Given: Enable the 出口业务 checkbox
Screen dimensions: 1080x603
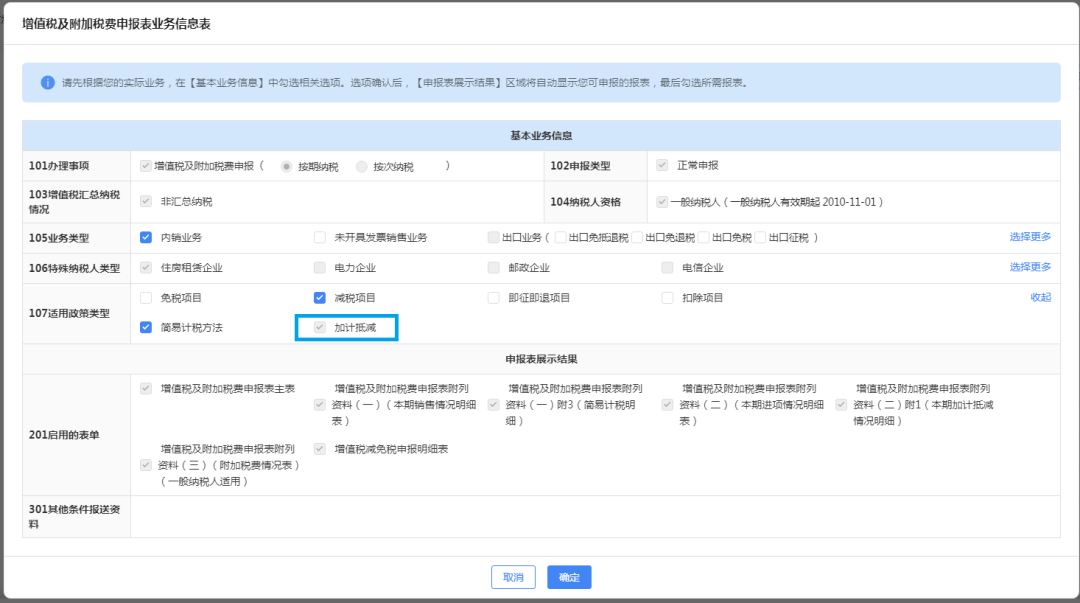Looking at the screenshot, I should tap(493, 237).
